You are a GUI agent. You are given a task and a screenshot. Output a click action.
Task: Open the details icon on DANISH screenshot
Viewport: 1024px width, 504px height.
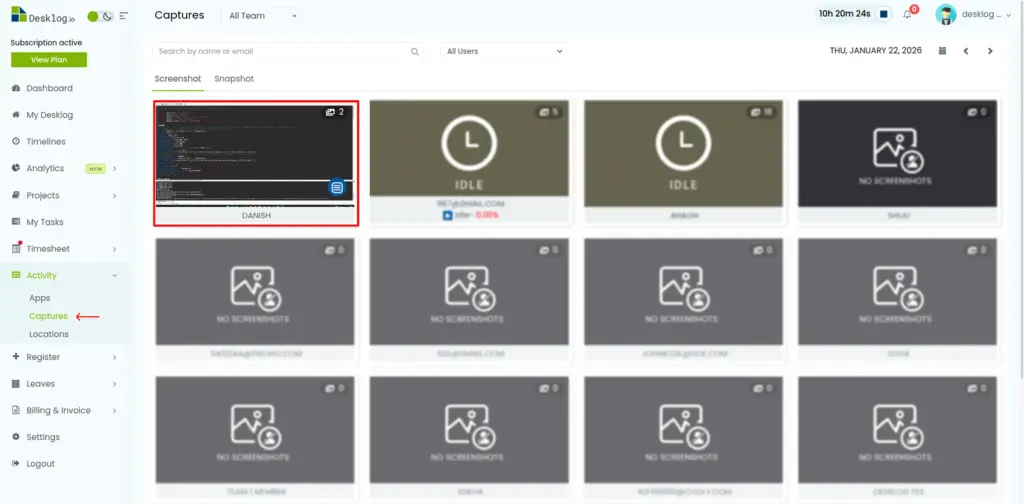coord(337,187)
